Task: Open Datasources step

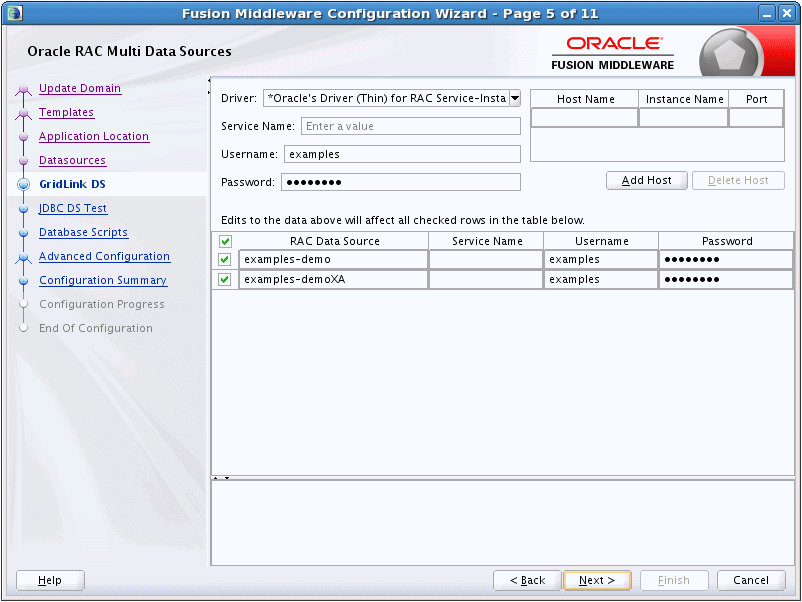Action: tap(72, 161)
